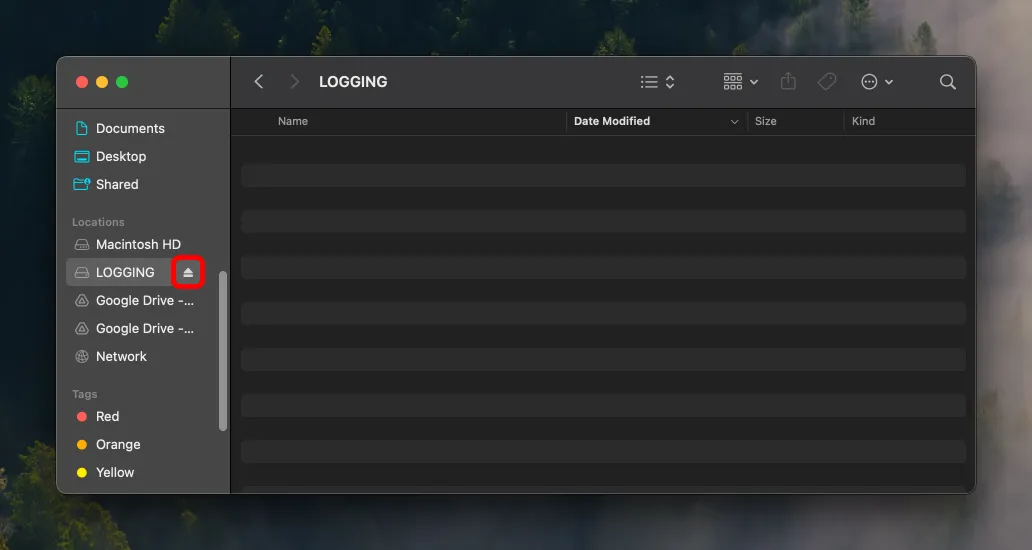Go forward with the right chevron
Screen dimensions: 1032x550
(x=294, y=82)
